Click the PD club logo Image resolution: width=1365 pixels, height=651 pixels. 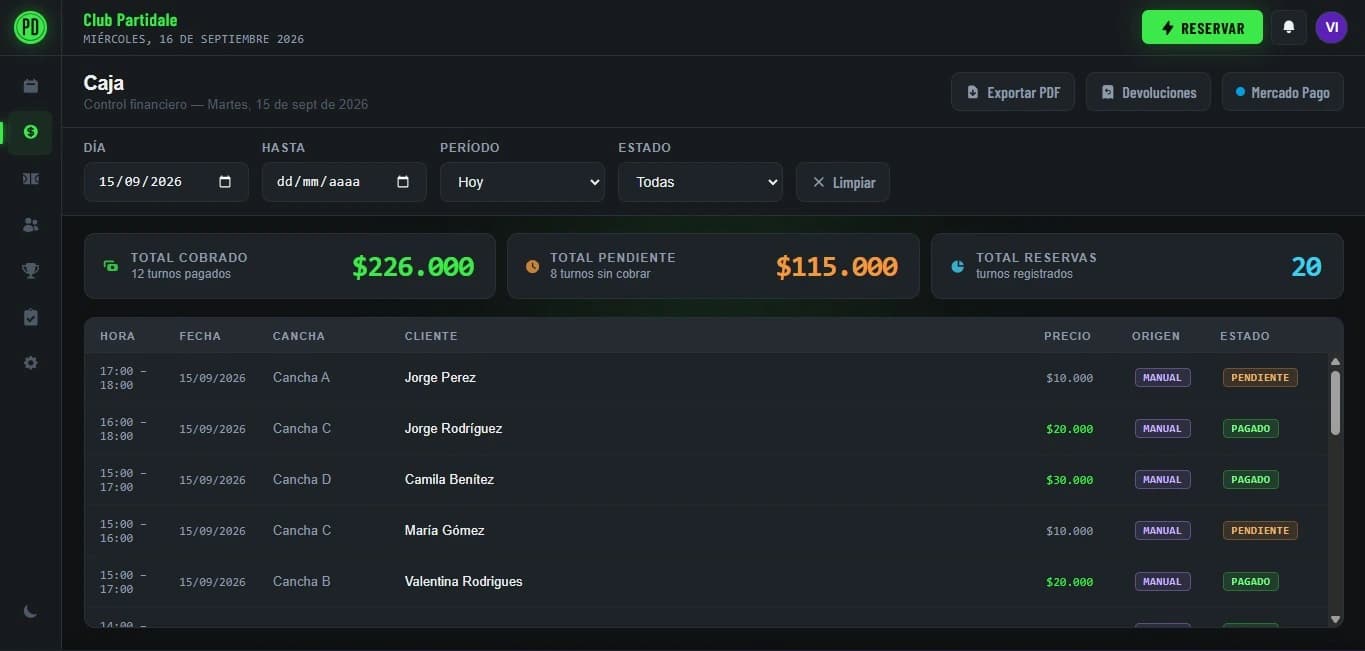click(x=30, y=27)
